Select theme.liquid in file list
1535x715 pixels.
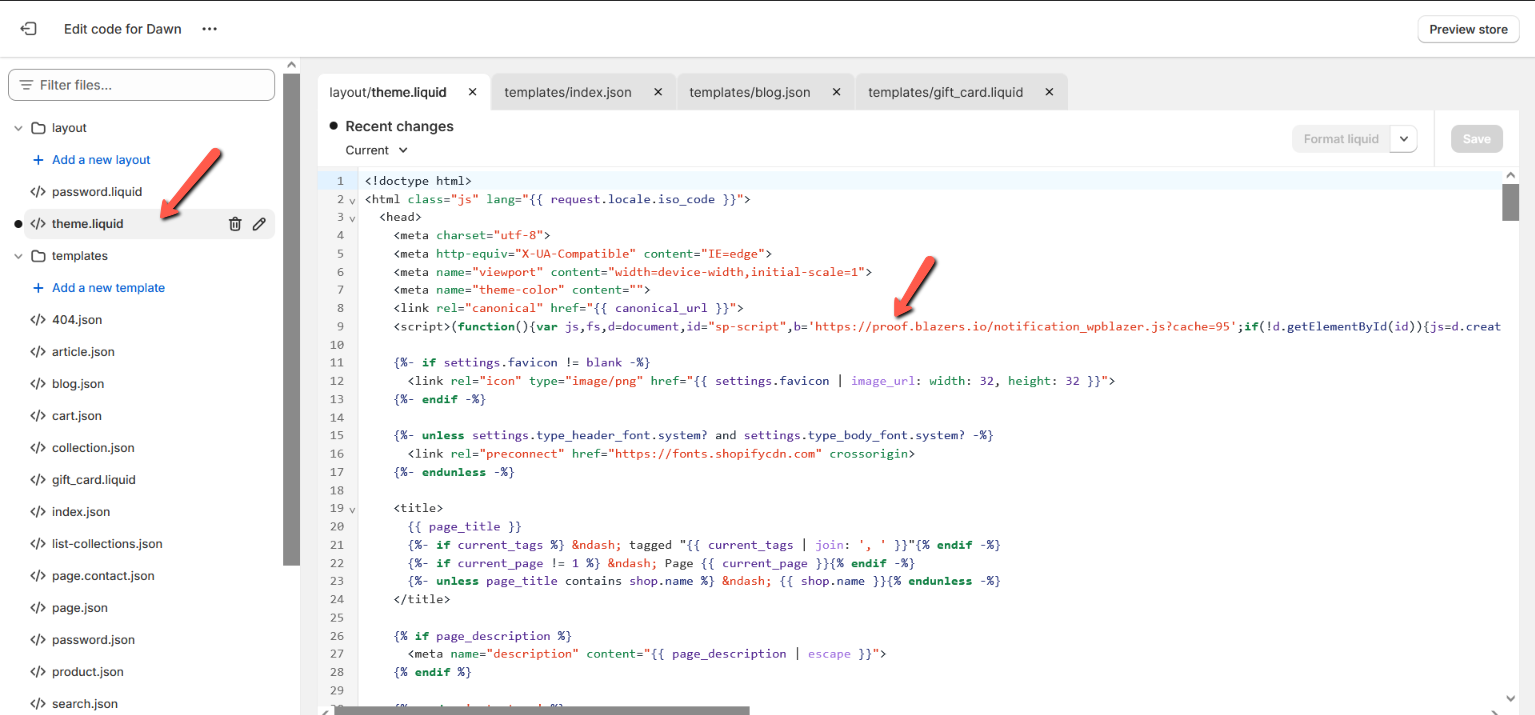point(88,224)
